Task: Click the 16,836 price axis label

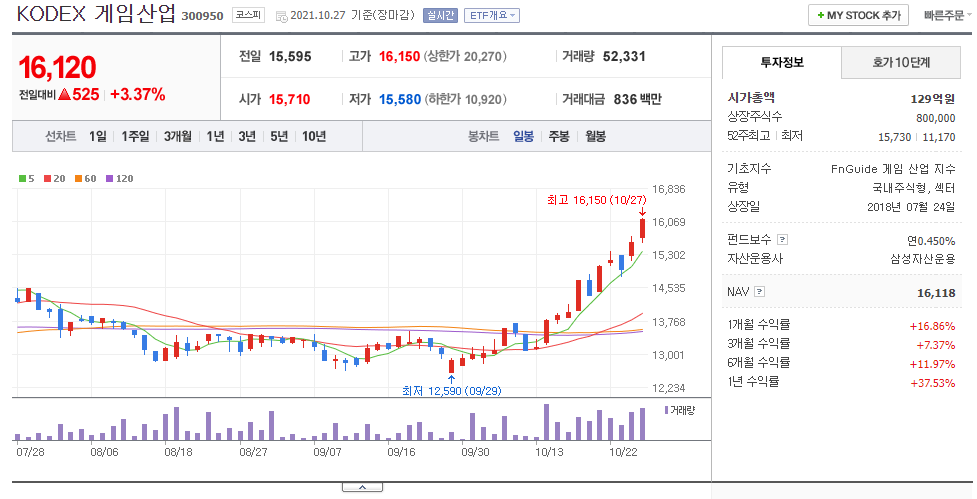Action: (x=669, y=189)
